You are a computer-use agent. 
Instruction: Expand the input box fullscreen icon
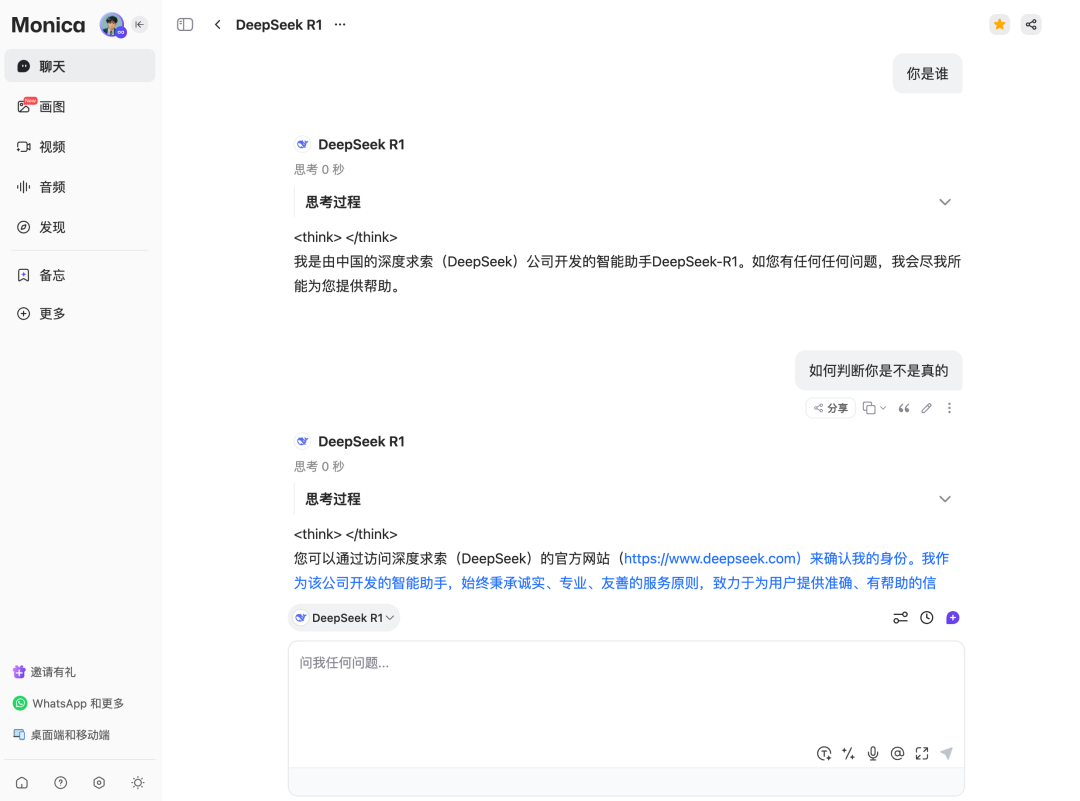(x=922, y=753)
